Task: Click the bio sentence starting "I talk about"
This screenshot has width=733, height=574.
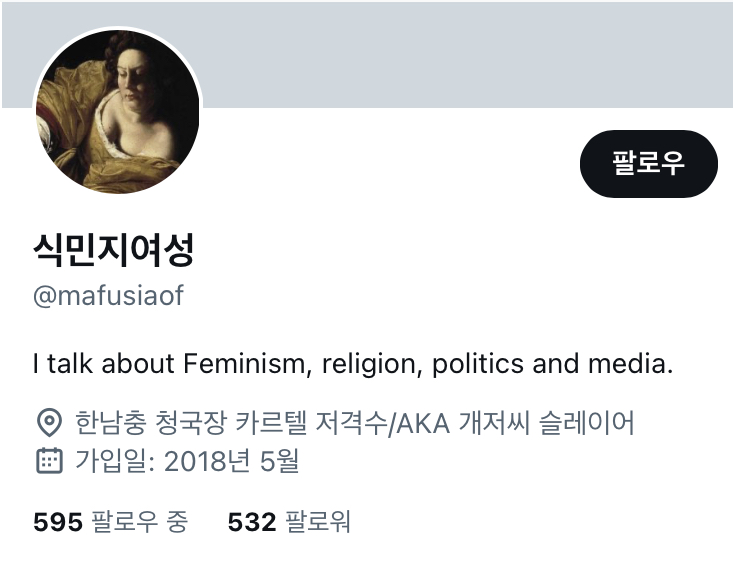Action: (353, 363)
